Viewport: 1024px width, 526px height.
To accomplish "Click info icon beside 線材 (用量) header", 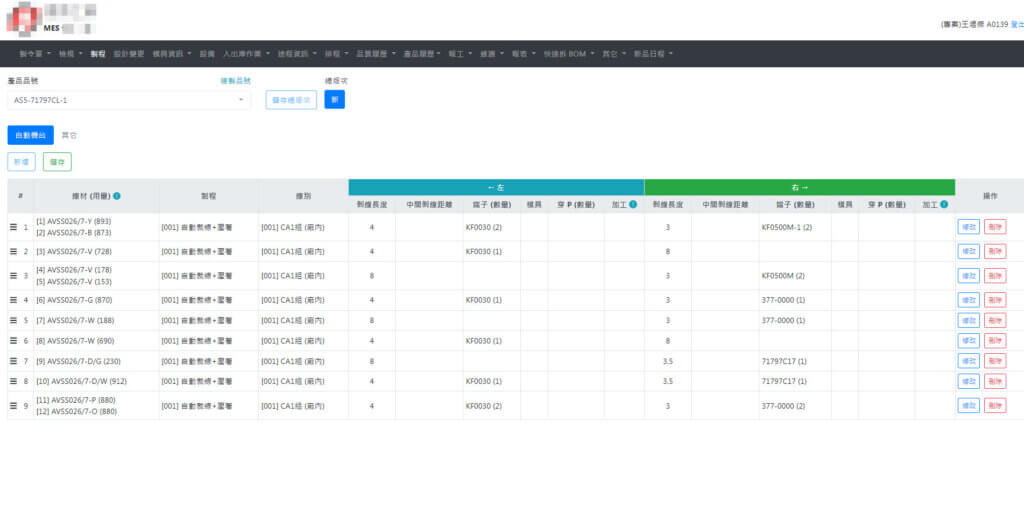I will [x=118, y=196].
